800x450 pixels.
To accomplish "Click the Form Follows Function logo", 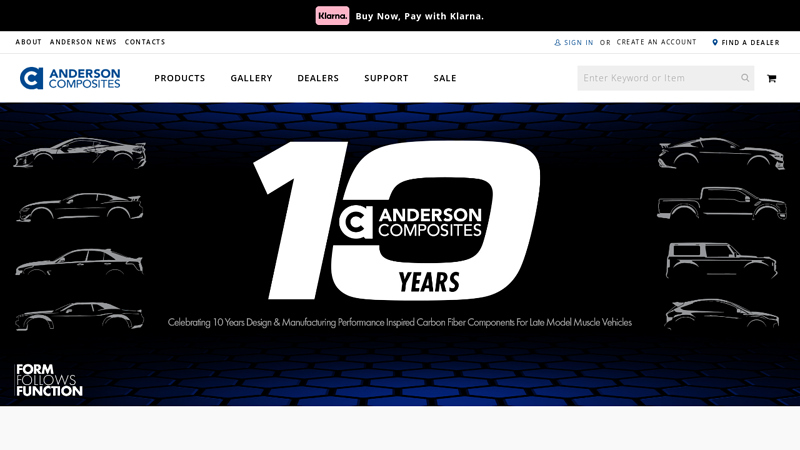I will click(49, 380).
